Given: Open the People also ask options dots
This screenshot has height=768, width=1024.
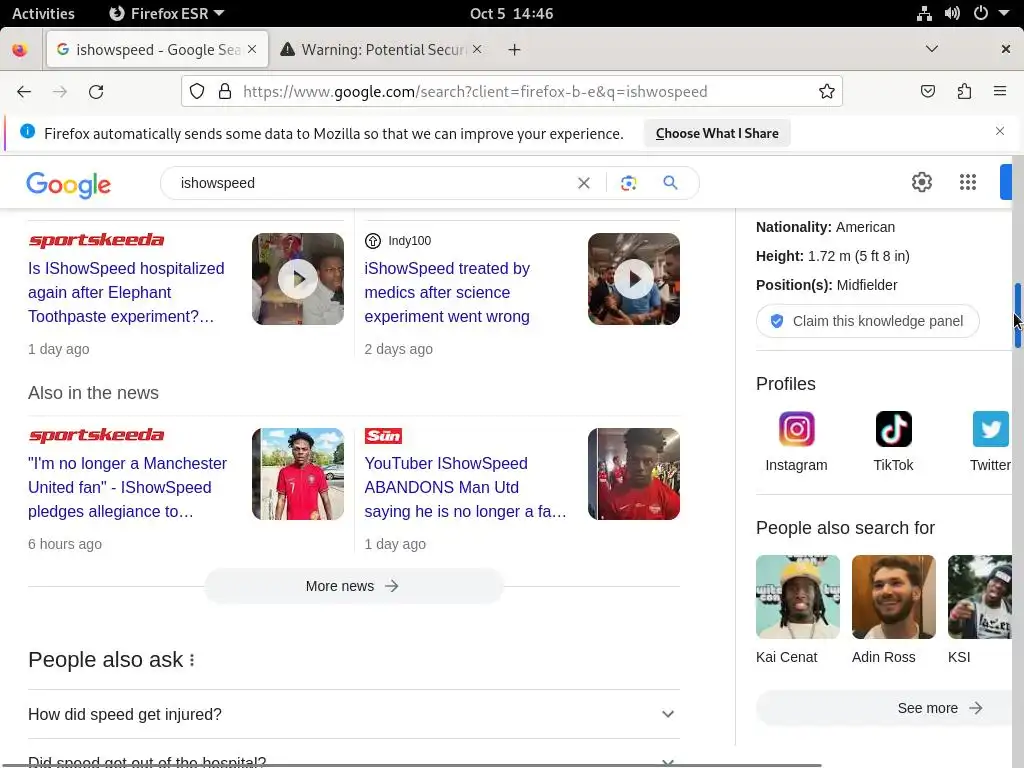Looking at the screenshot, I should pos(192,660).
